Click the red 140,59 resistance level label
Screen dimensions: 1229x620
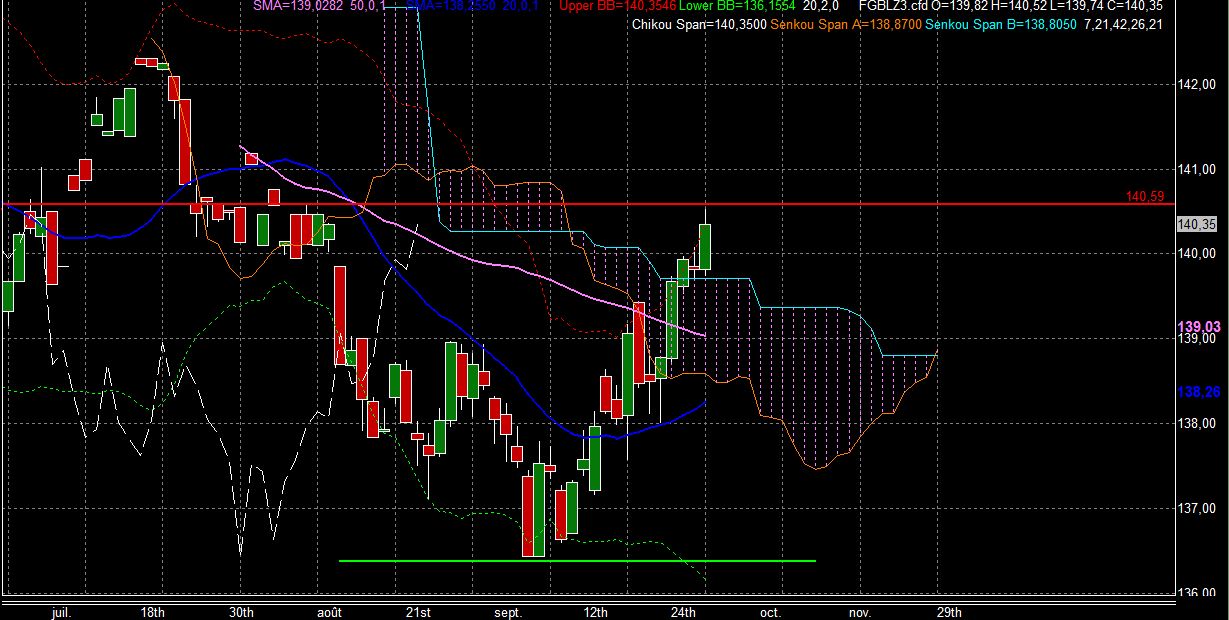(x=1145, y=197)
